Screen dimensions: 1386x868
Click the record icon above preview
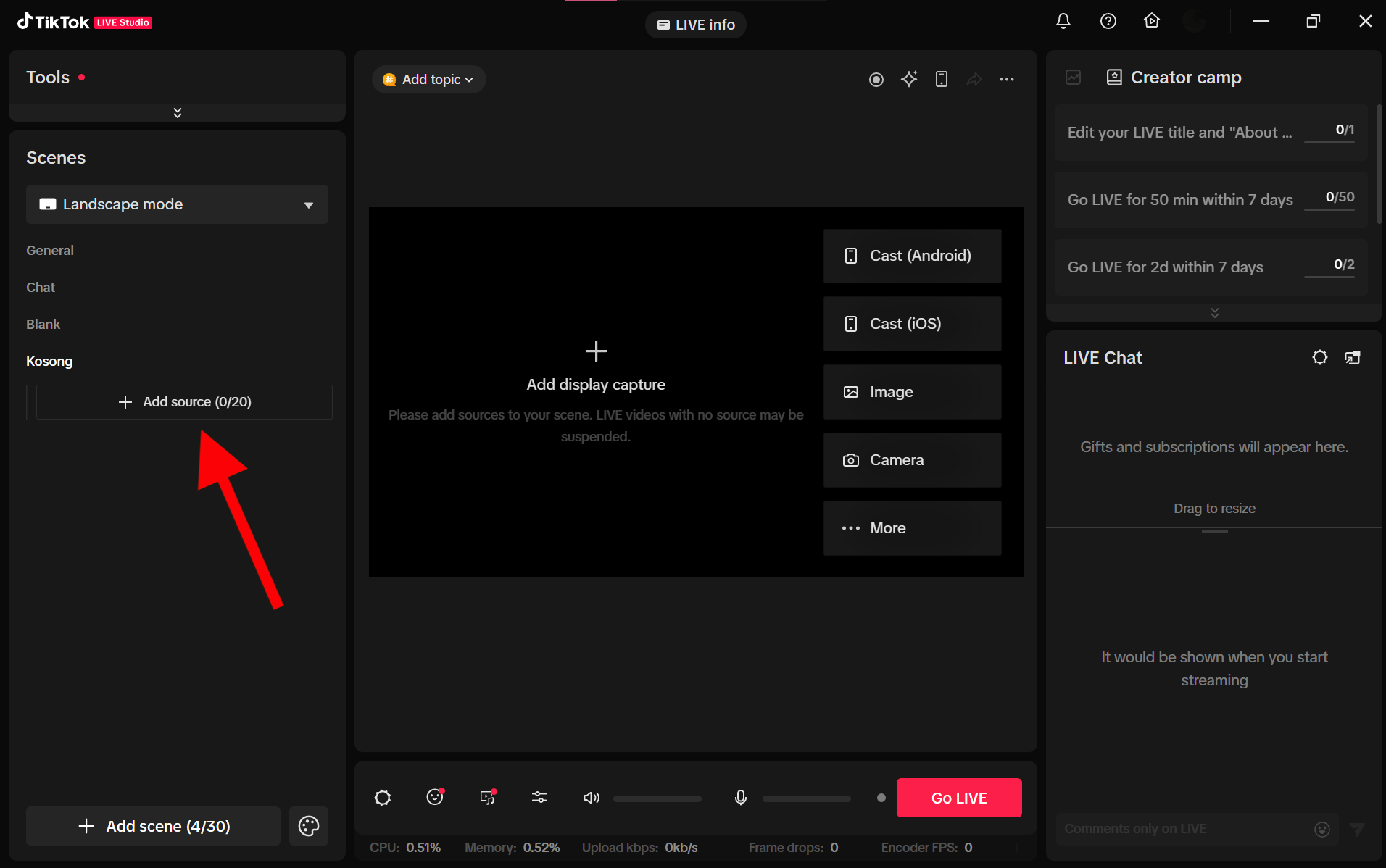pos(876,80)
